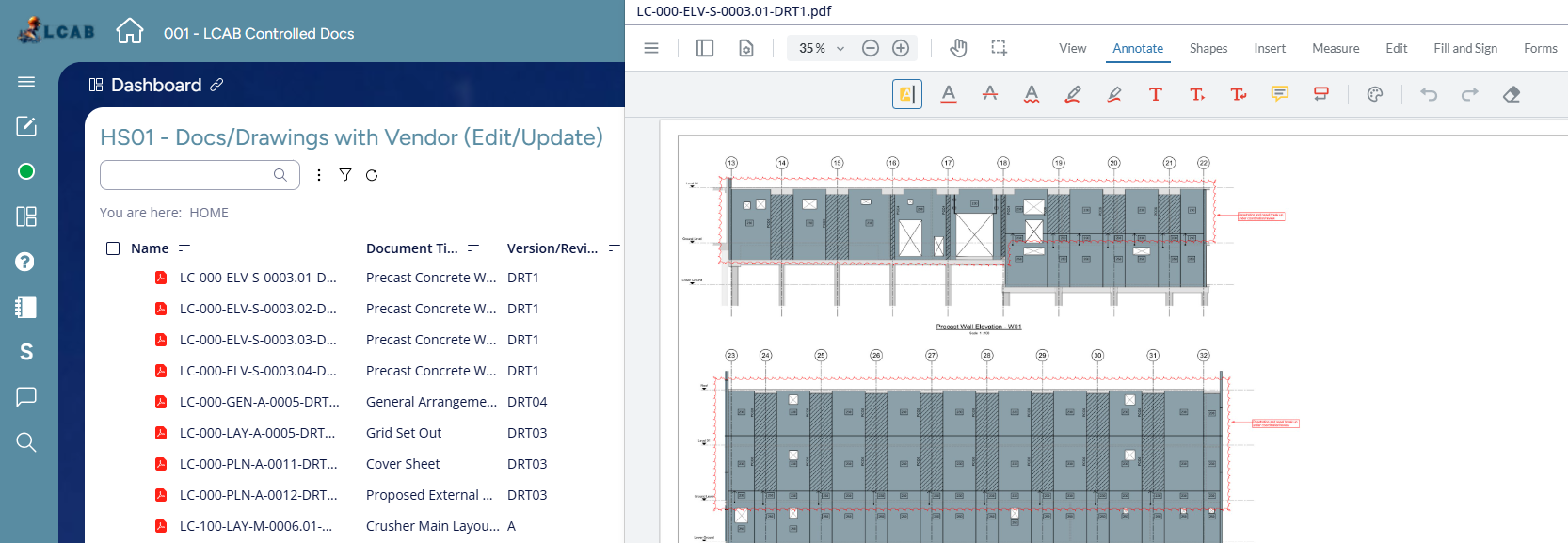Click the undo arrow

pos(1429,94)
